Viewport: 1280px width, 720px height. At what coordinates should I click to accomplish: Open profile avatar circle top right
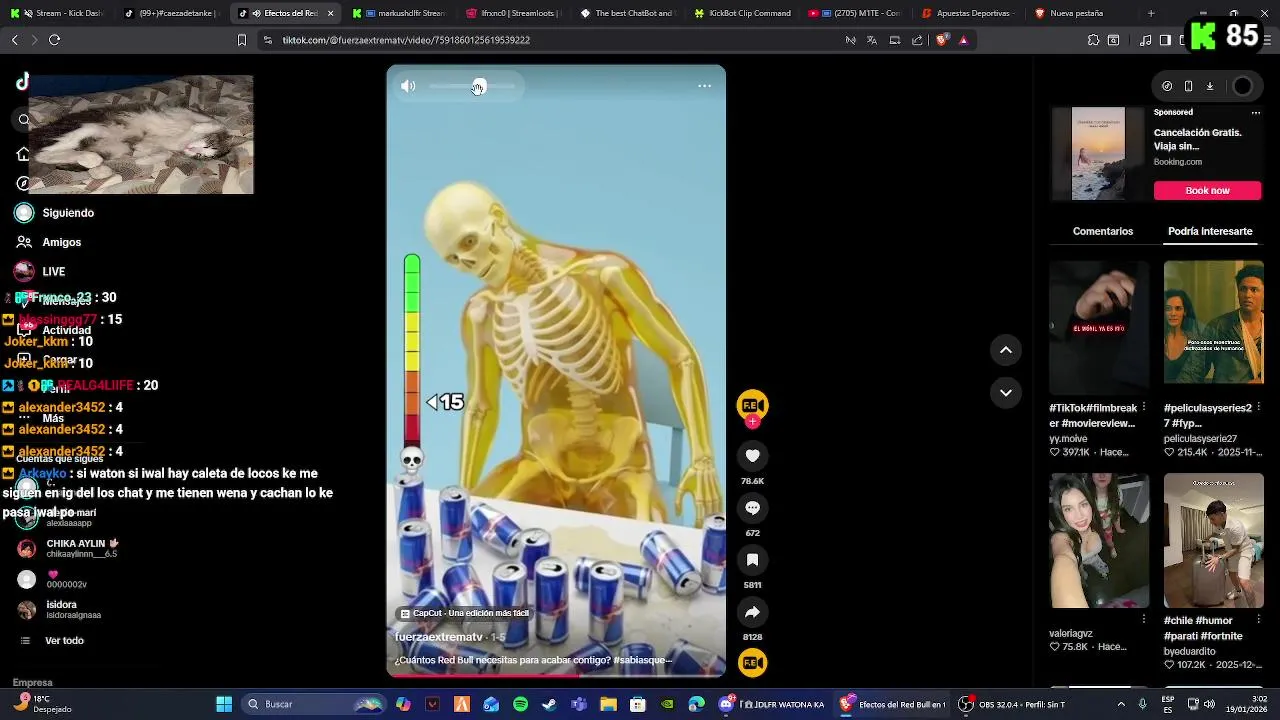(x=1243, y=86)
